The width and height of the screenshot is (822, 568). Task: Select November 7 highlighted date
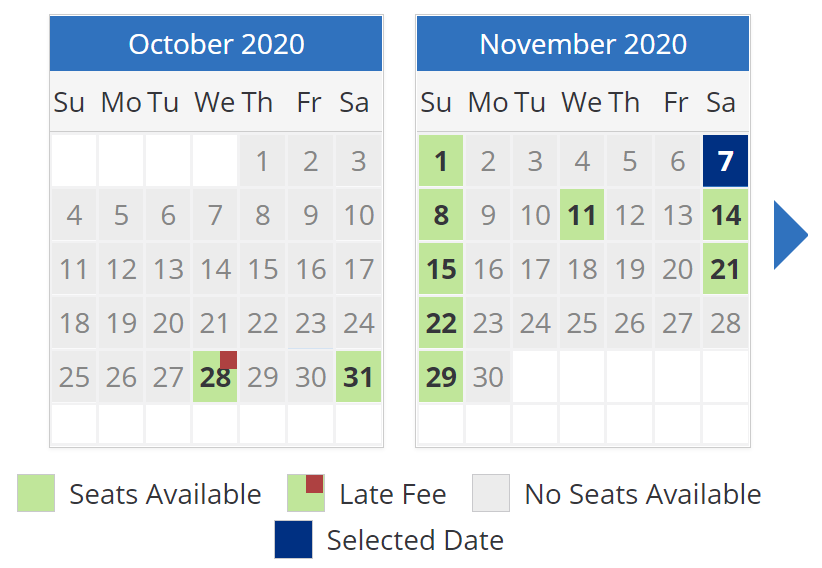tap(725, 160)
